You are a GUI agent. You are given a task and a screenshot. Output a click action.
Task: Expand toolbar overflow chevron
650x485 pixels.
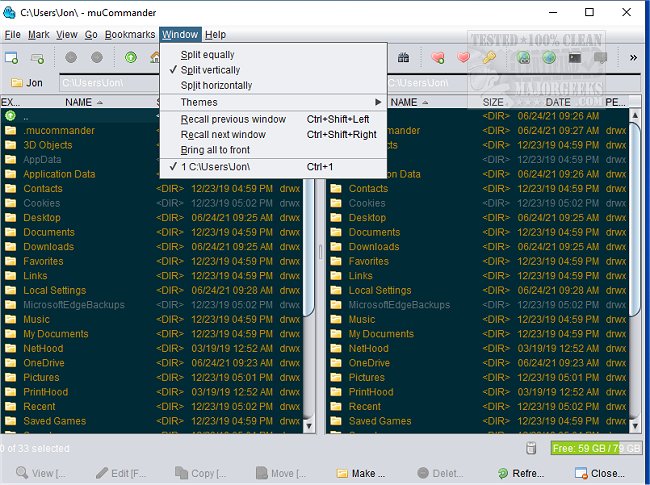(633, 58)
